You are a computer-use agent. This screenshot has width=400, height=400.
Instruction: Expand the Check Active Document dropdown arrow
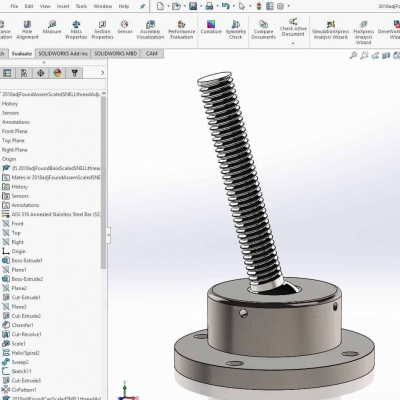[293, 43]
